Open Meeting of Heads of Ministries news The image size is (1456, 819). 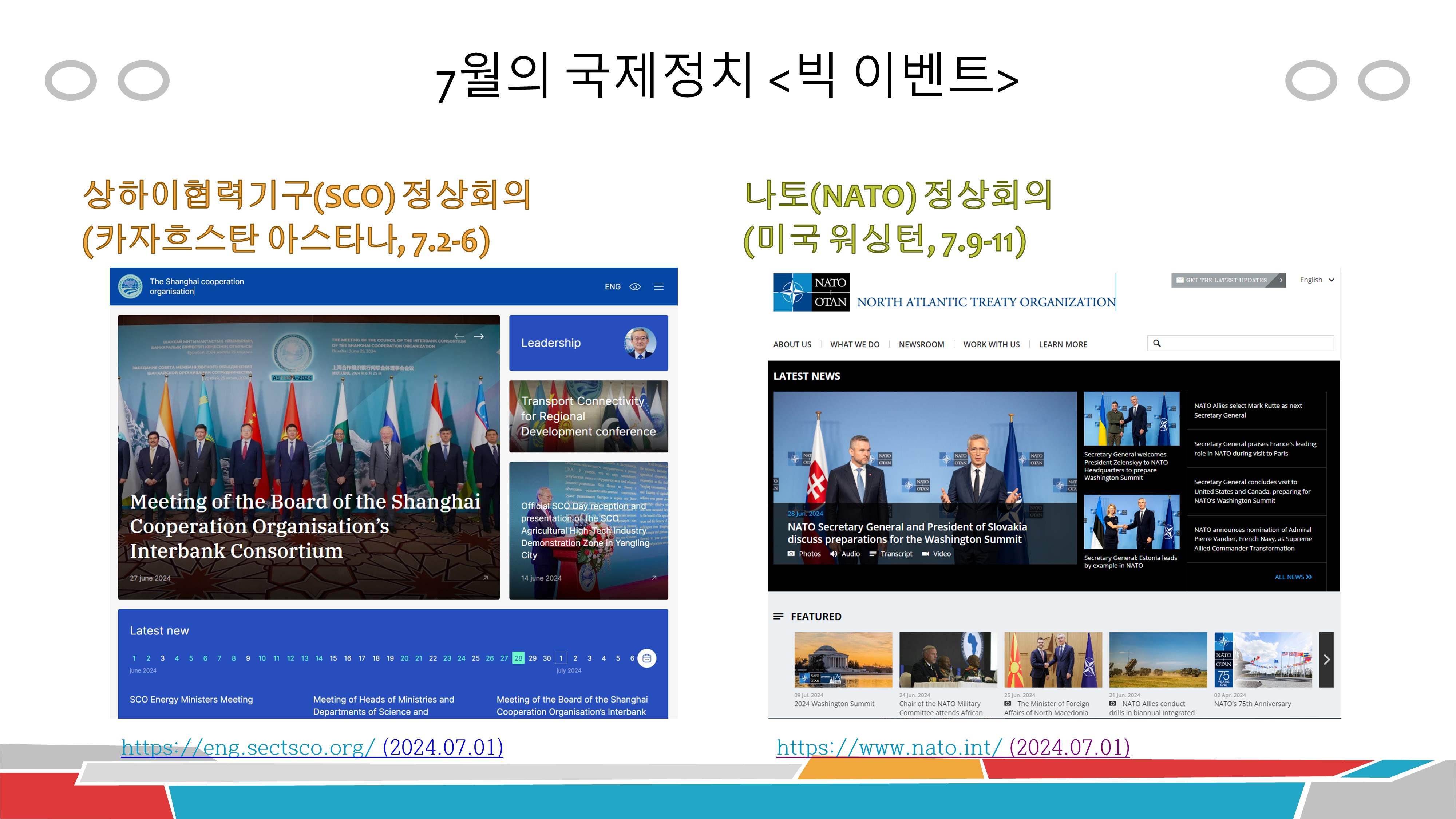(384, 705)
